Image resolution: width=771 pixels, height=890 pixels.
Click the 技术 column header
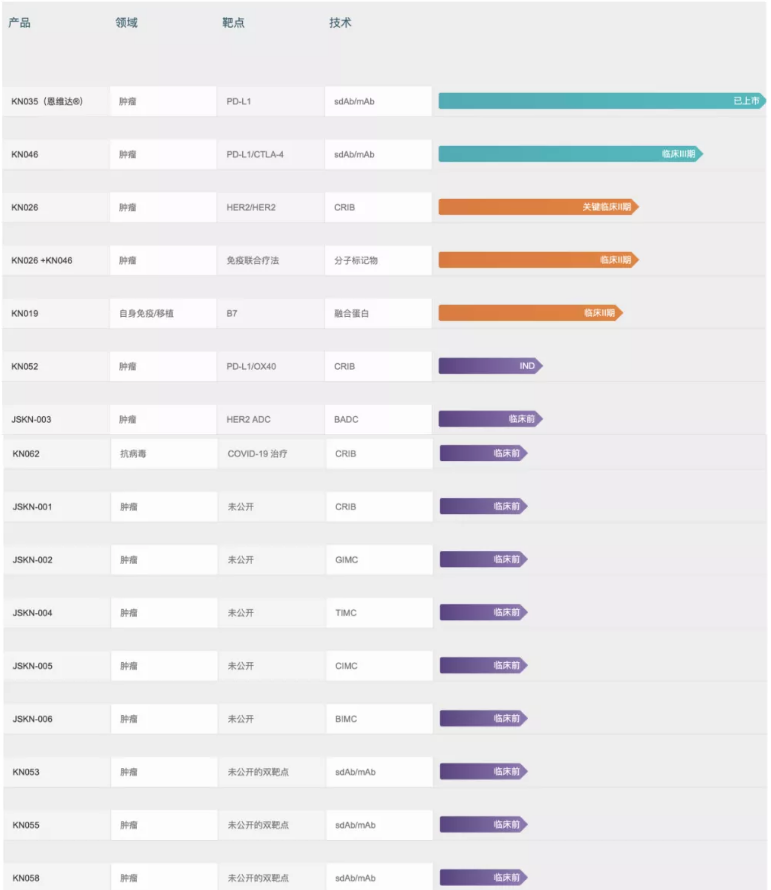(340, 23)
